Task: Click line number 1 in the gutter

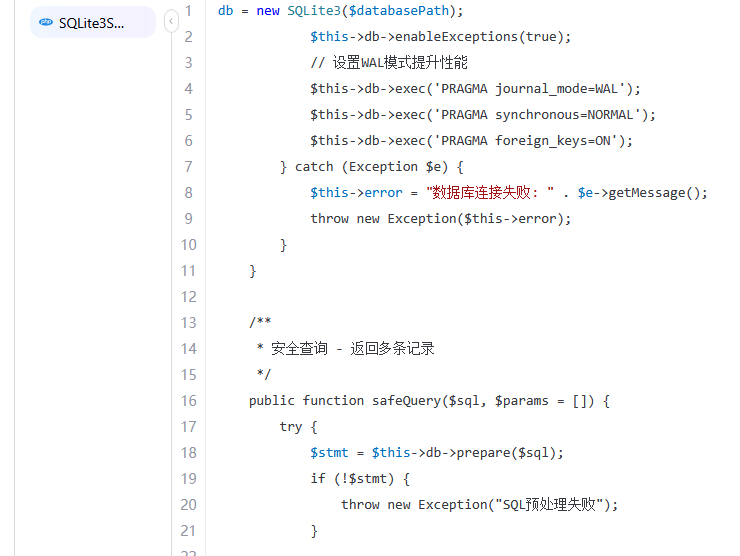Action: tap(188, 11)
